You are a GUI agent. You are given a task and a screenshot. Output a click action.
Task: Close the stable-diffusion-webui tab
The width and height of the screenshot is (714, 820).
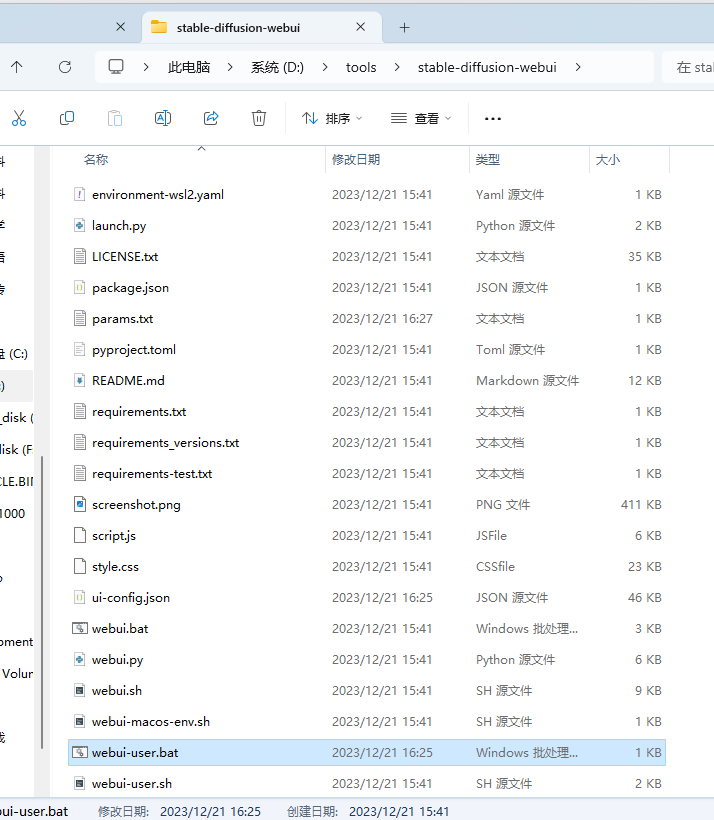tap(360, 27)
